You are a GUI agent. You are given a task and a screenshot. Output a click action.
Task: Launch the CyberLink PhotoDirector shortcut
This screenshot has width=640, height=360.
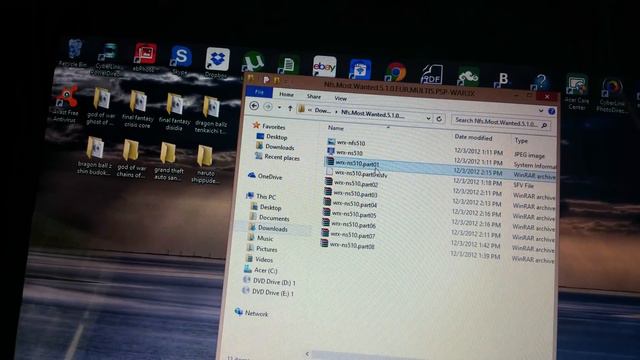coord(611,96)
